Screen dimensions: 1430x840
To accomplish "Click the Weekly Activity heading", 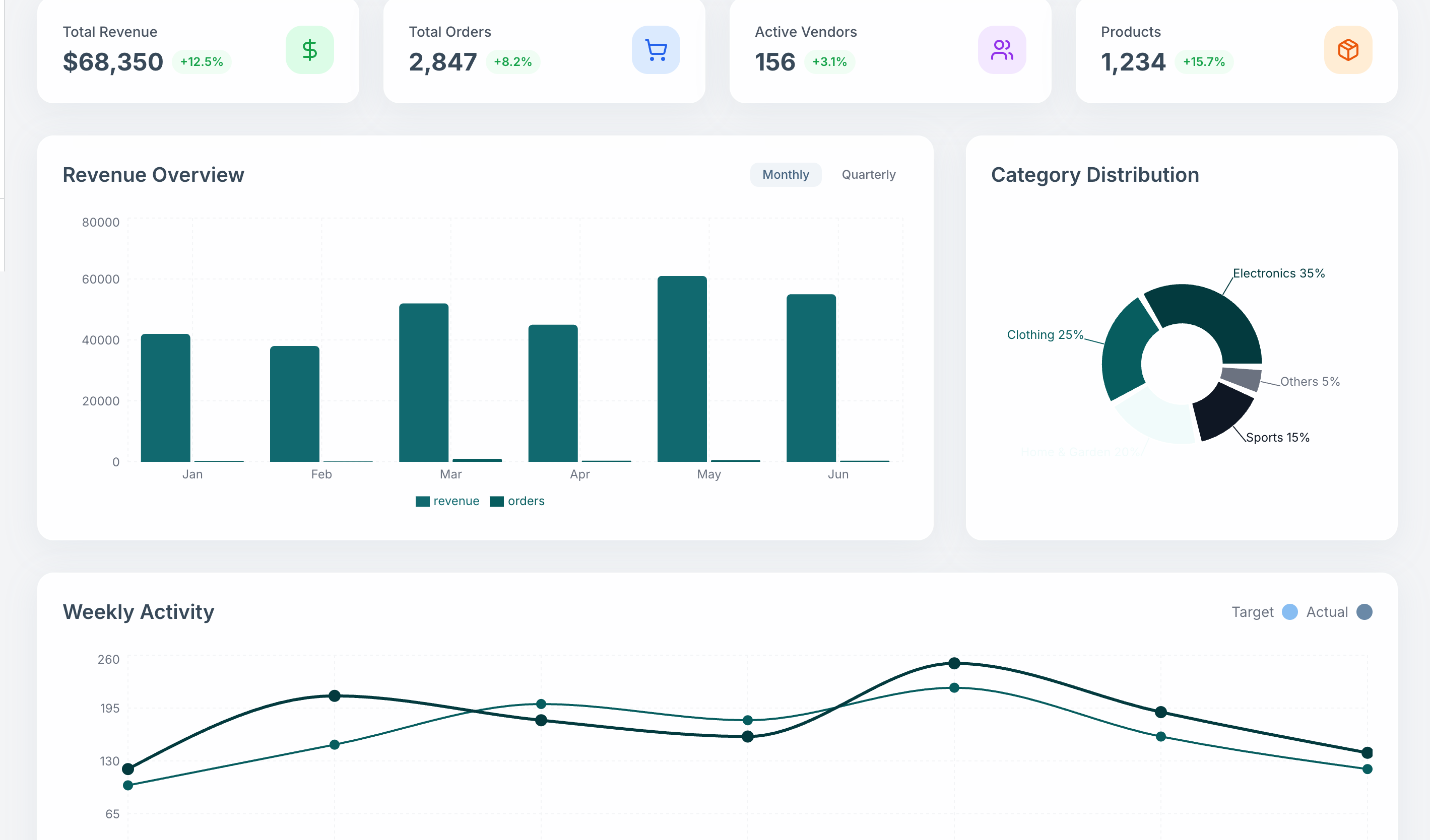I will (x=139, y=612).
